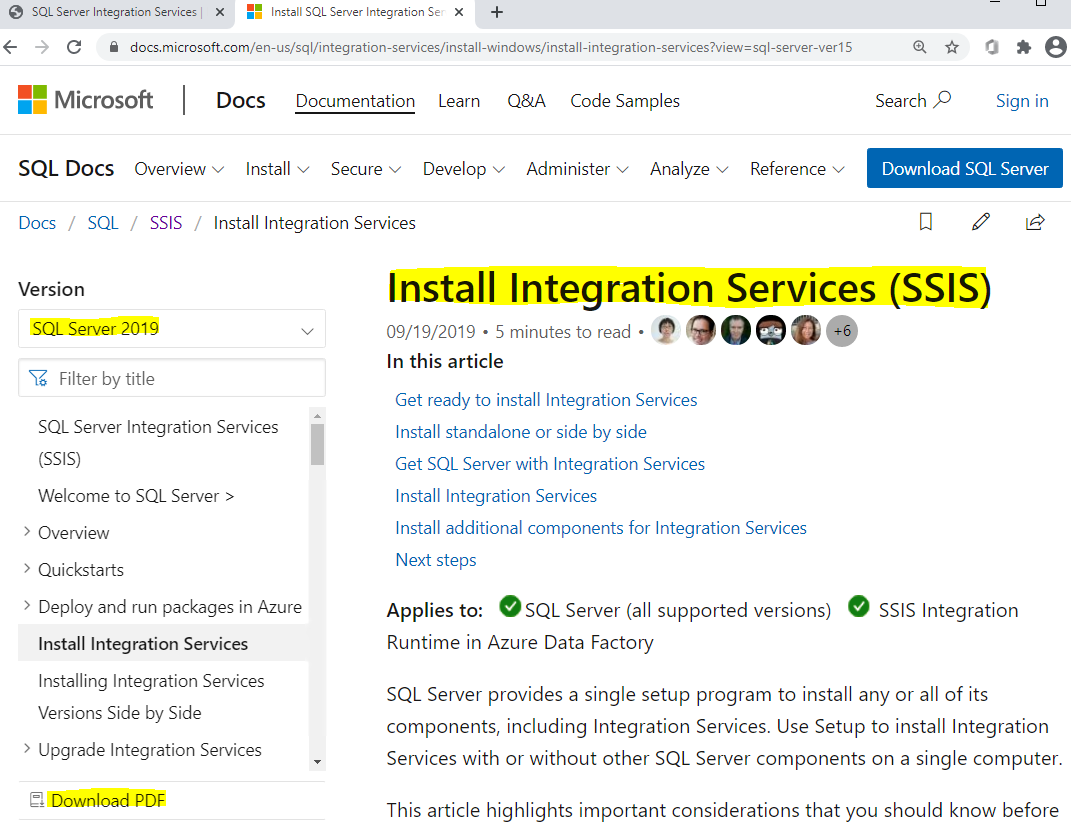1071x822 pixels.
Task: Click the Docs breadcrumb link
Action: [37, 223]
